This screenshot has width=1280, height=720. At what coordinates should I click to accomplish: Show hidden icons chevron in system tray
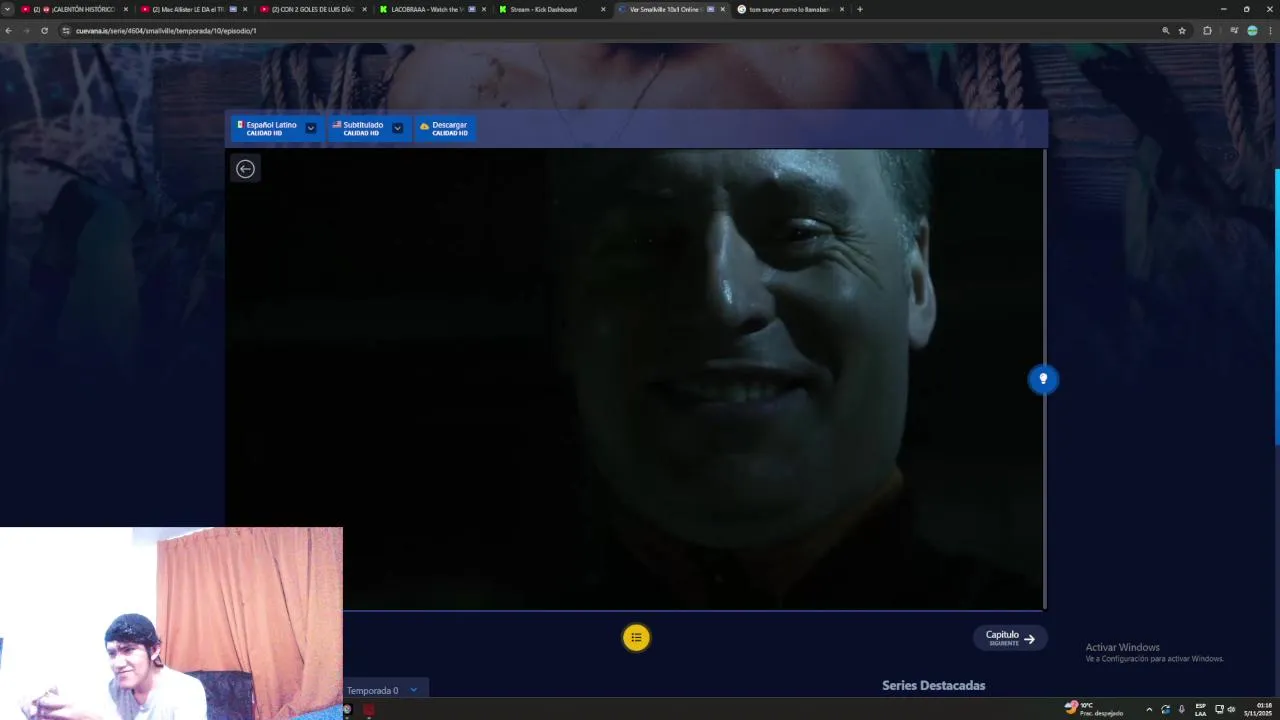[1148, 709]
